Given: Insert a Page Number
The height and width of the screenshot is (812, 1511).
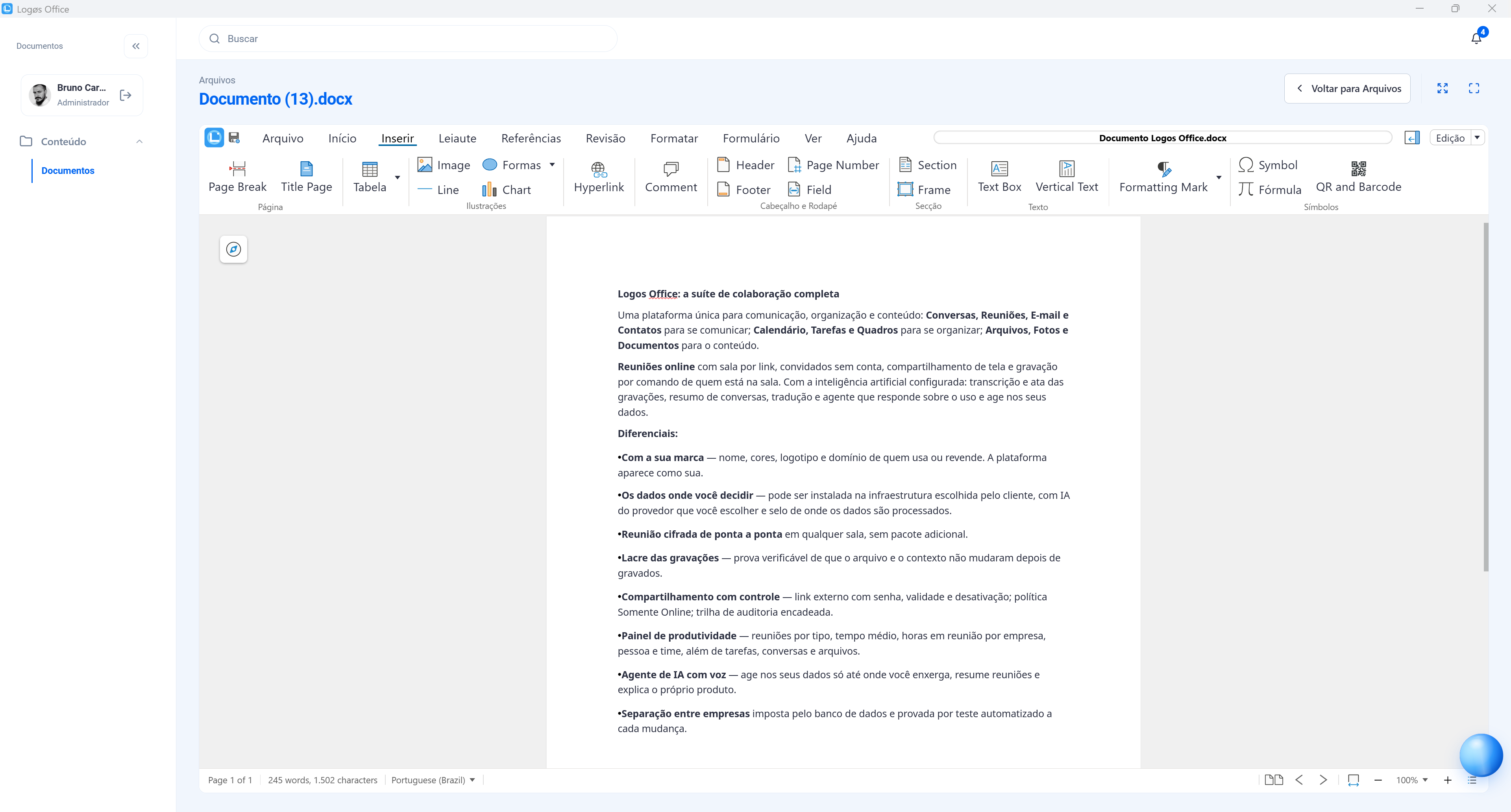Looking at the screenshot, I should tap(833, 165).
